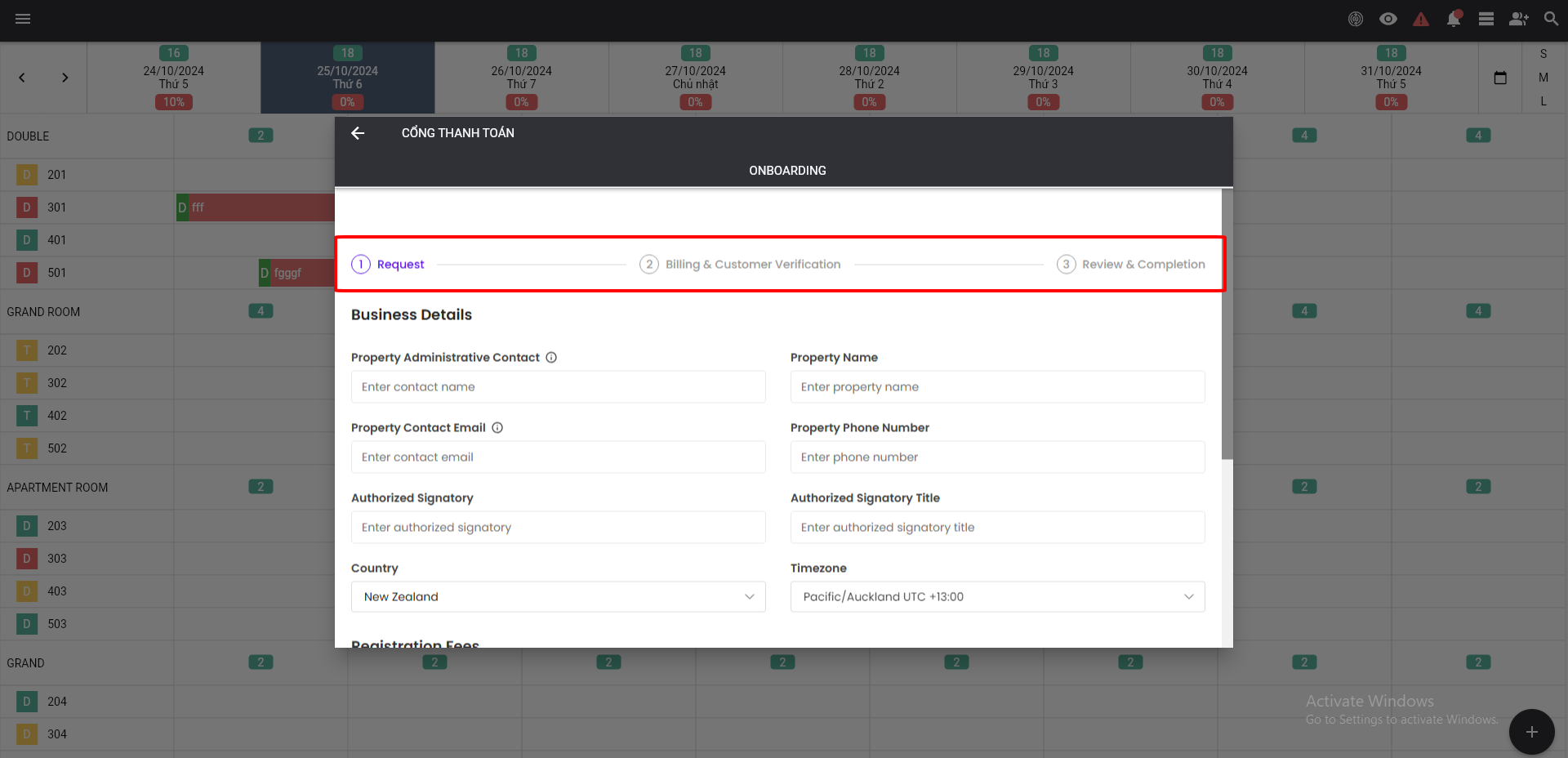Click the back arrow in Cổng thanh toán dialog
The height and width of the screenshot is (758, 1568).
pos(358,133)
